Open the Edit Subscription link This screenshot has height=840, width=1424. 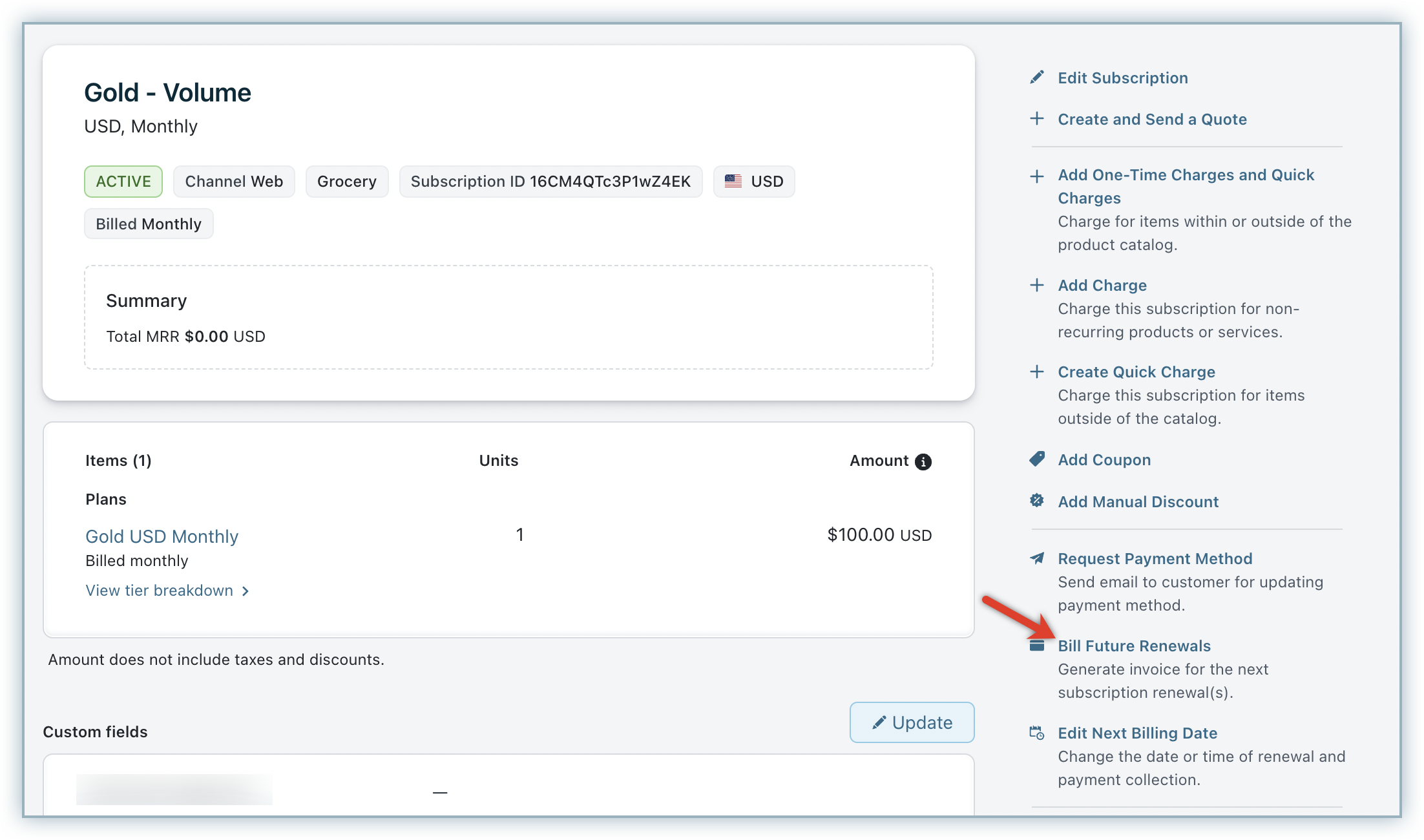(x=1122, y=78)
